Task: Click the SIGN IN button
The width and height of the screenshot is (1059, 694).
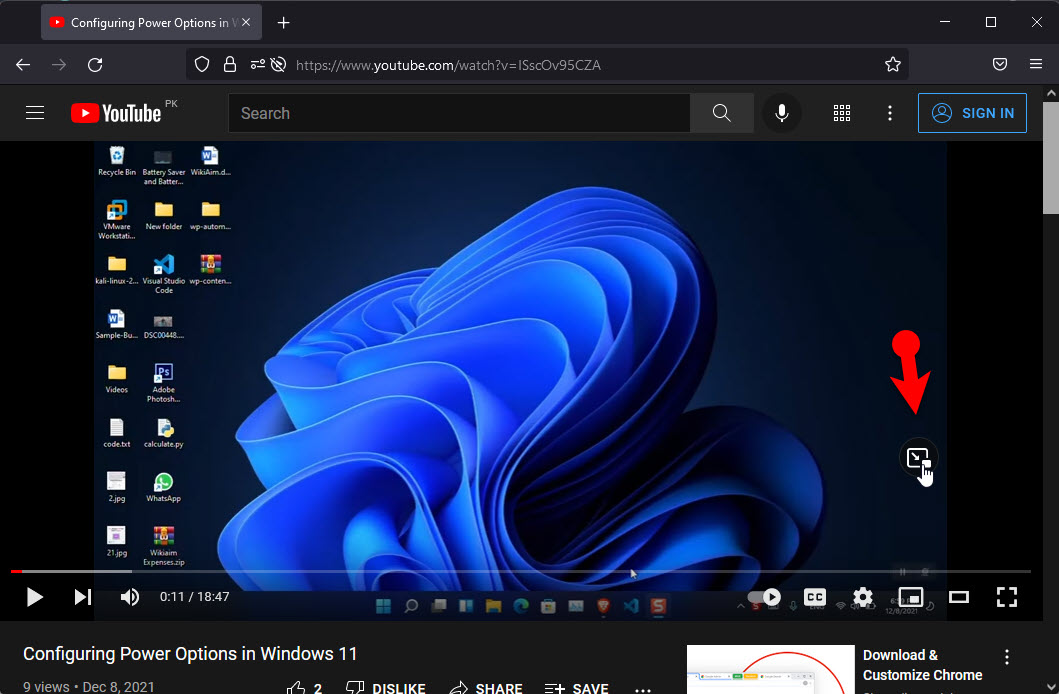Action: [x=973, y=113]
